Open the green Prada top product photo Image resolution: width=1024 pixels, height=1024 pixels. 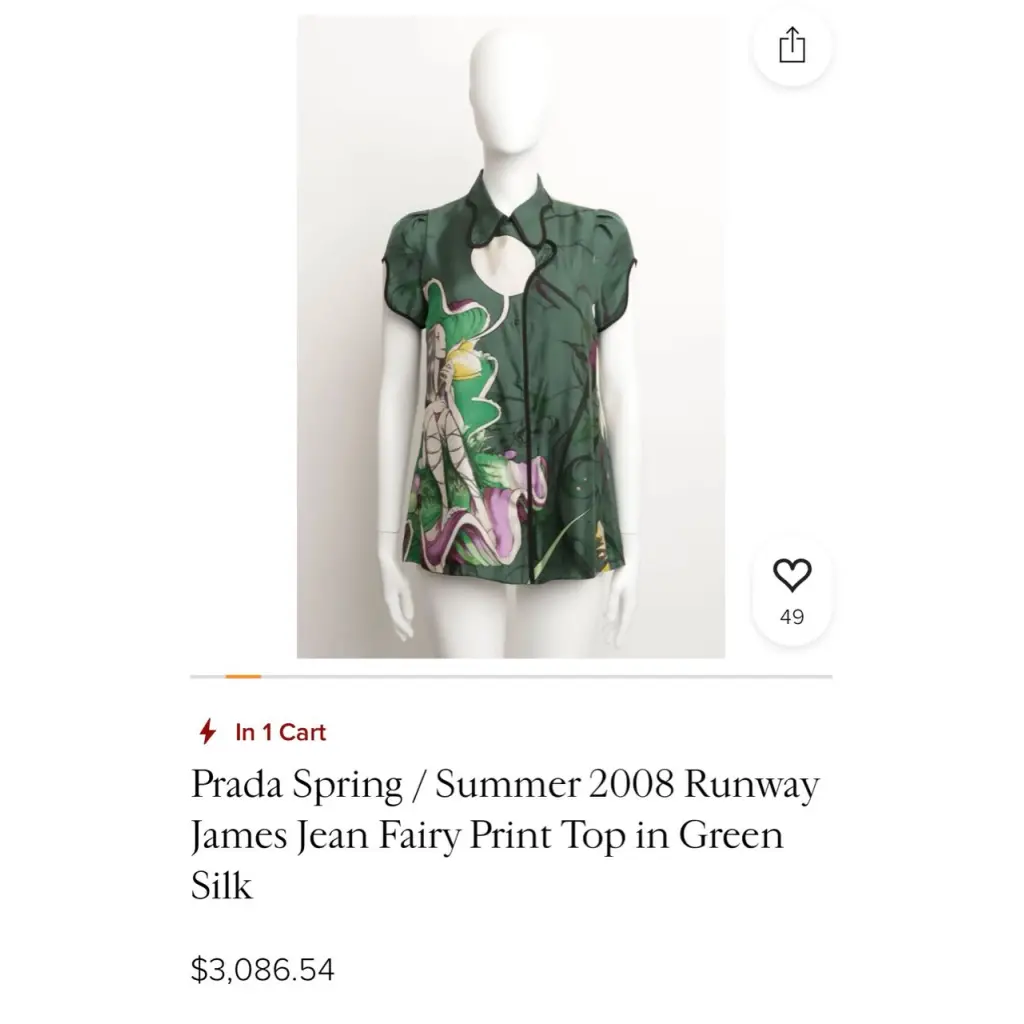click(511, 336)
